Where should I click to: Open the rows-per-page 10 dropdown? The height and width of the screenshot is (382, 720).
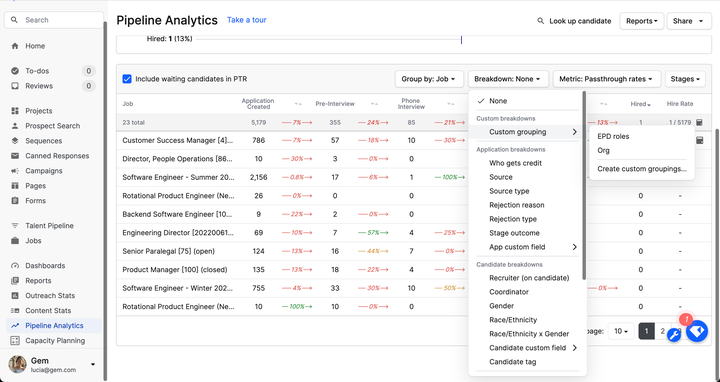[621, 331]
